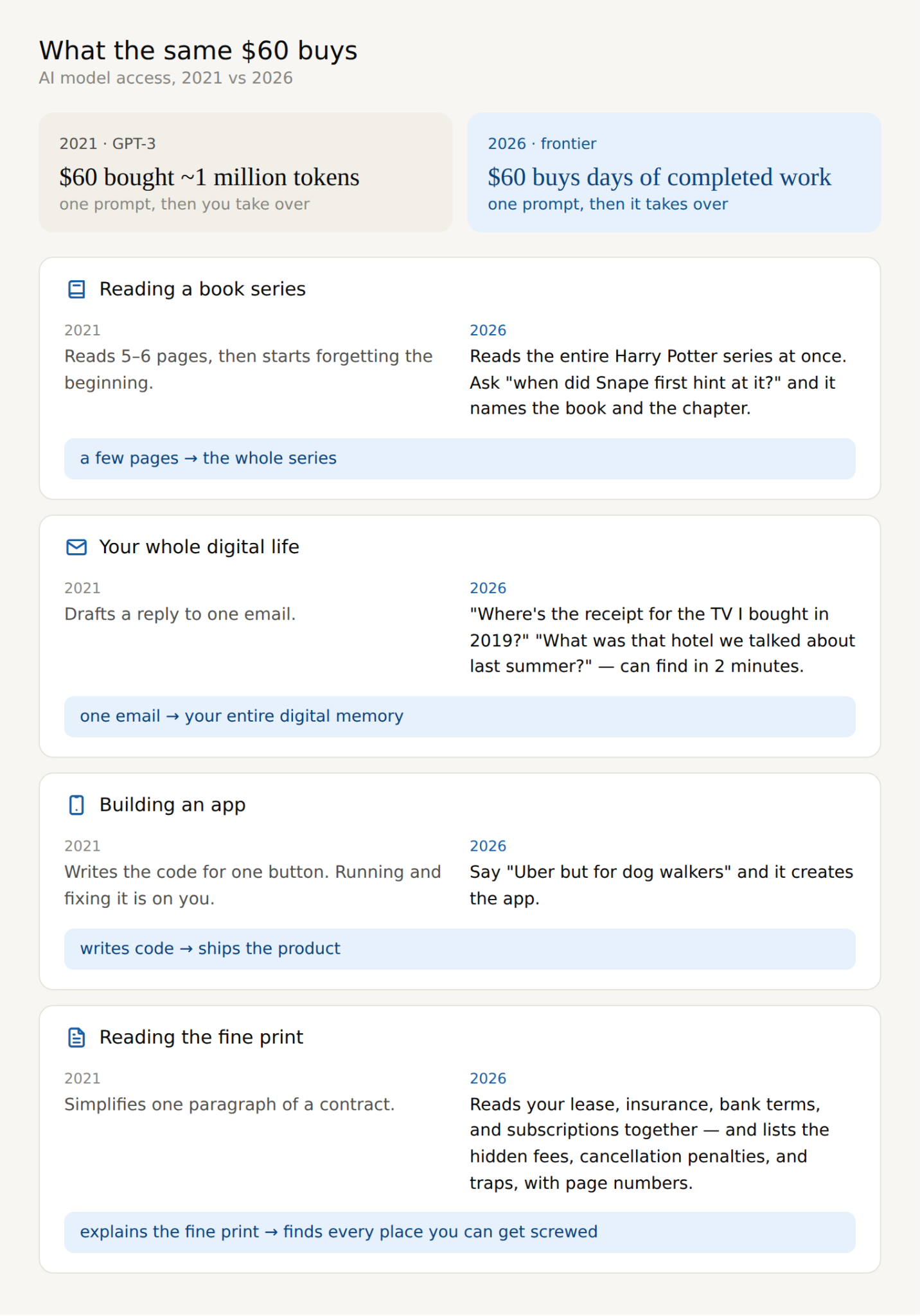This screenshot has width=920, height=1316.
Task: Select the 2026 frontier summary card
Action: pos(674,172)
